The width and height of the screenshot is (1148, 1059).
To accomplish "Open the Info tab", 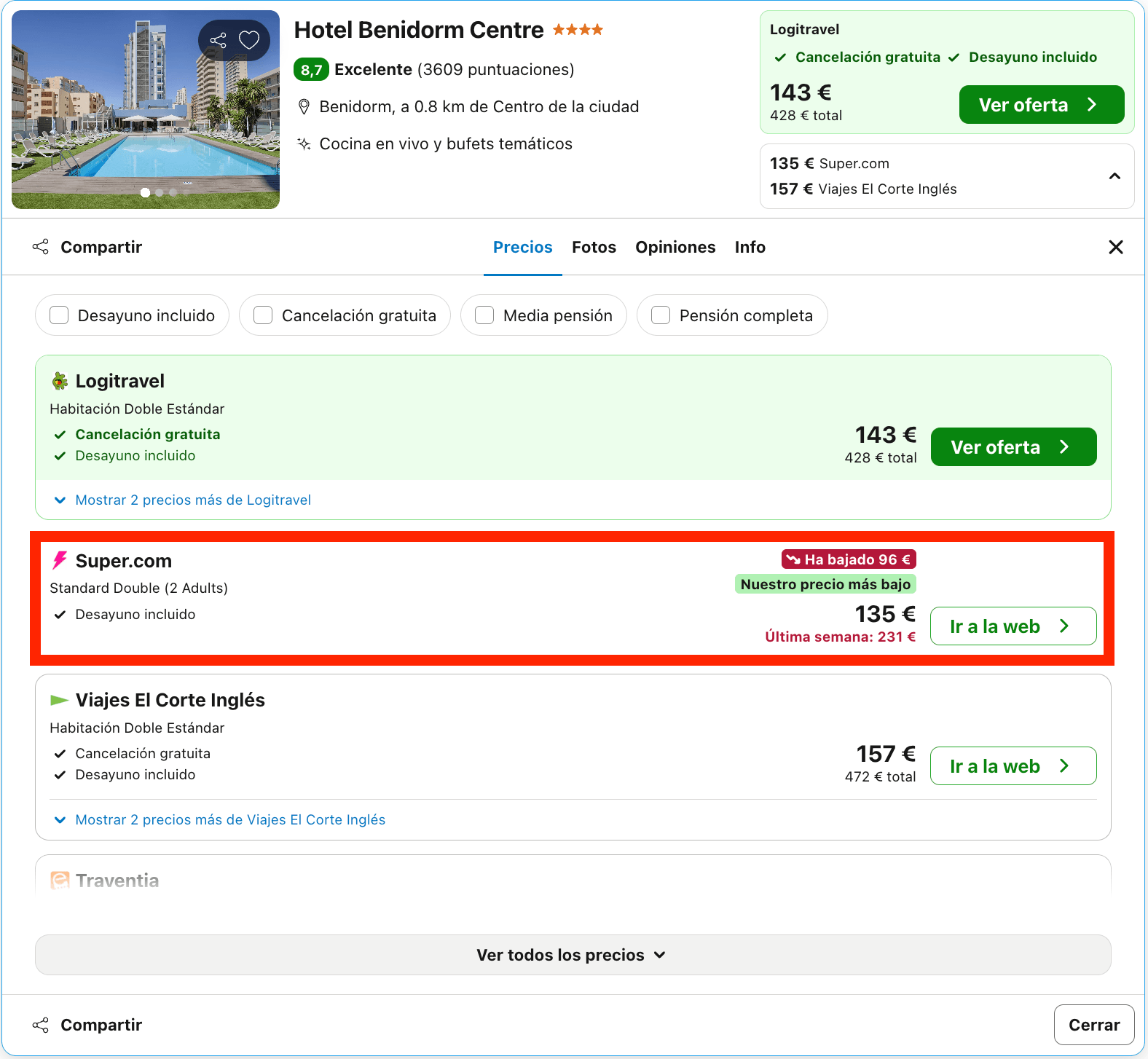I will pyautogui.click(x=750, y=247).
